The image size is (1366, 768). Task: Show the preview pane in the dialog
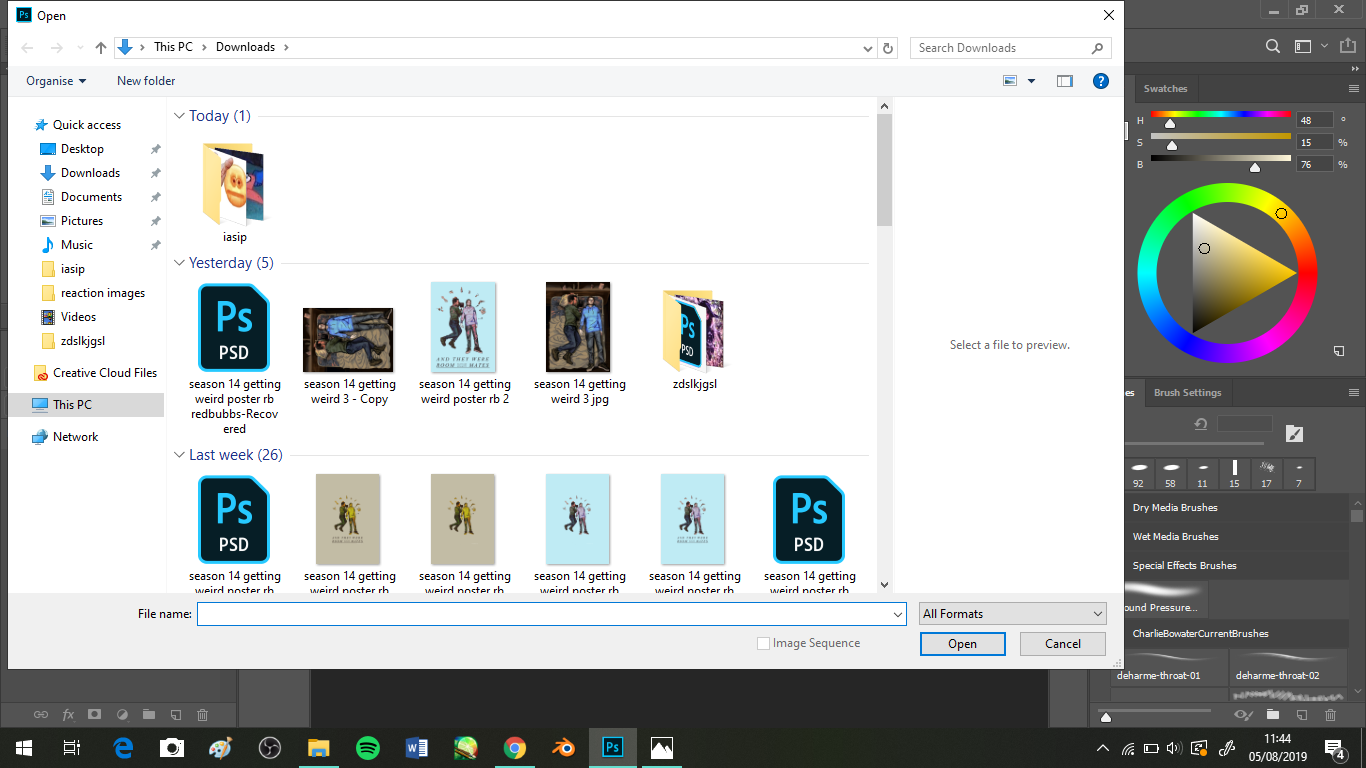click(x=1064, y=81)
